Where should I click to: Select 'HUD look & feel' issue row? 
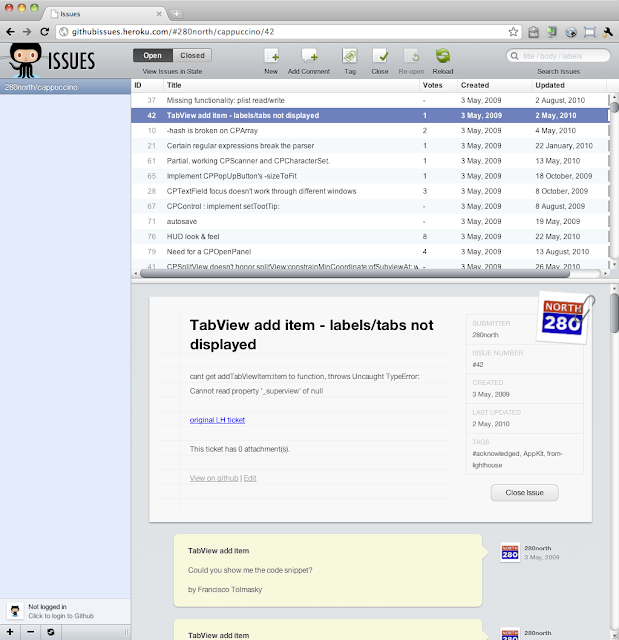(370, 236)
